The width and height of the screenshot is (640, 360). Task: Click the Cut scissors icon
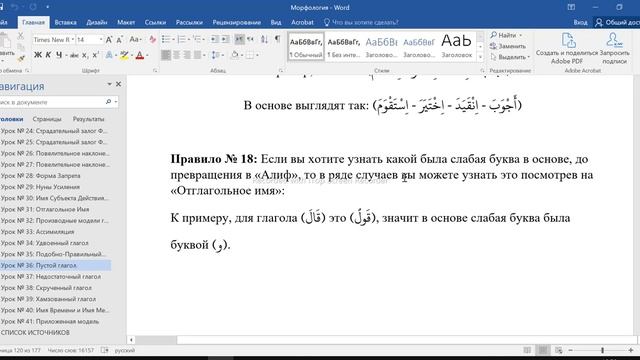[x=21, y=36]
